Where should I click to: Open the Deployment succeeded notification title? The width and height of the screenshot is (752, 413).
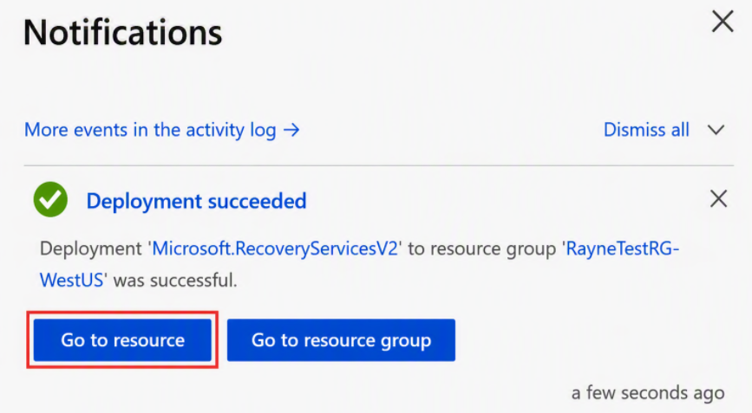(196, 201)
